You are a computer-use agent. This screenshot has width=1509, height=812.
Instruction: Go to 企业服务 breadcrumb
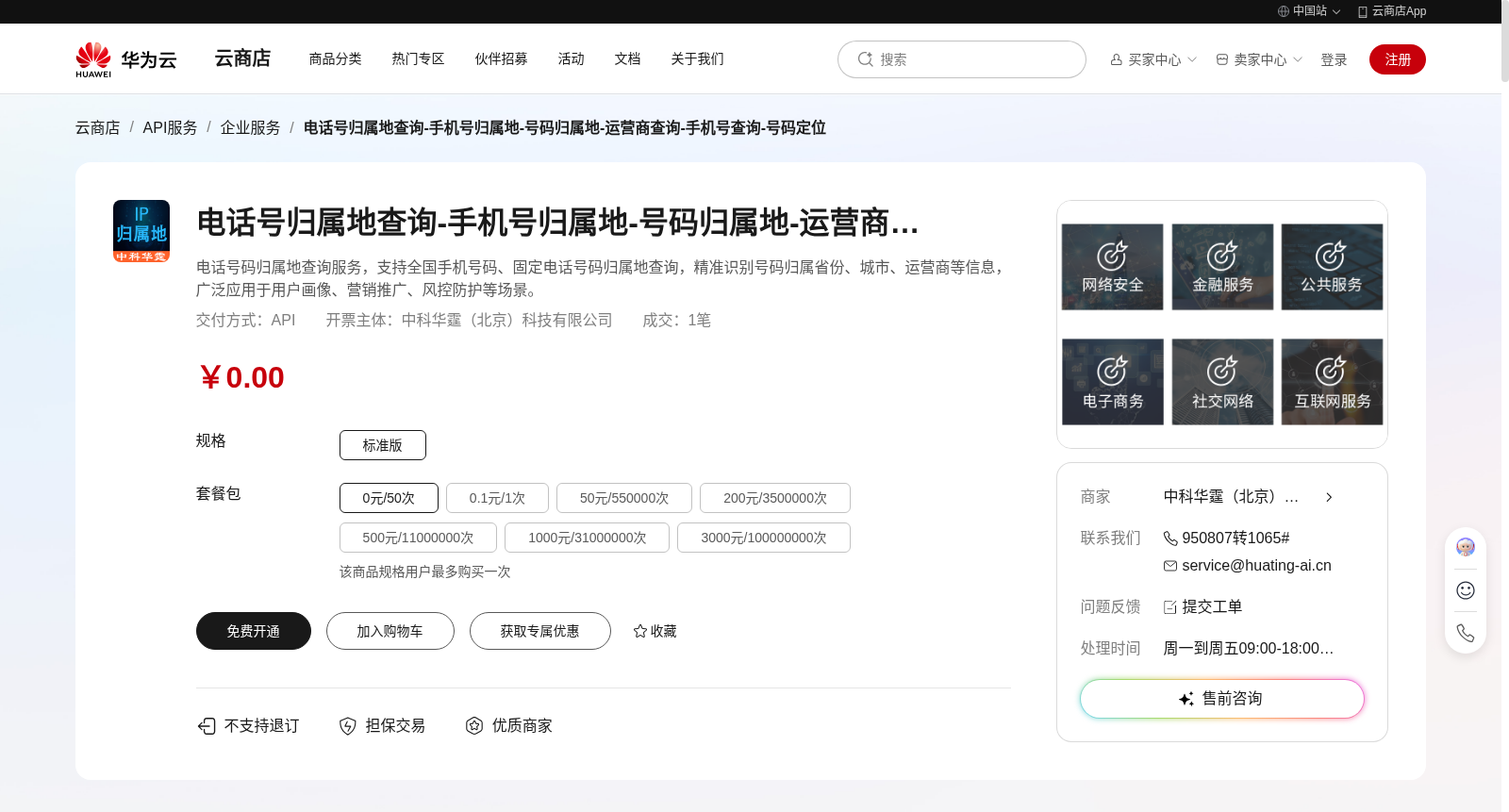click(250, 127)
